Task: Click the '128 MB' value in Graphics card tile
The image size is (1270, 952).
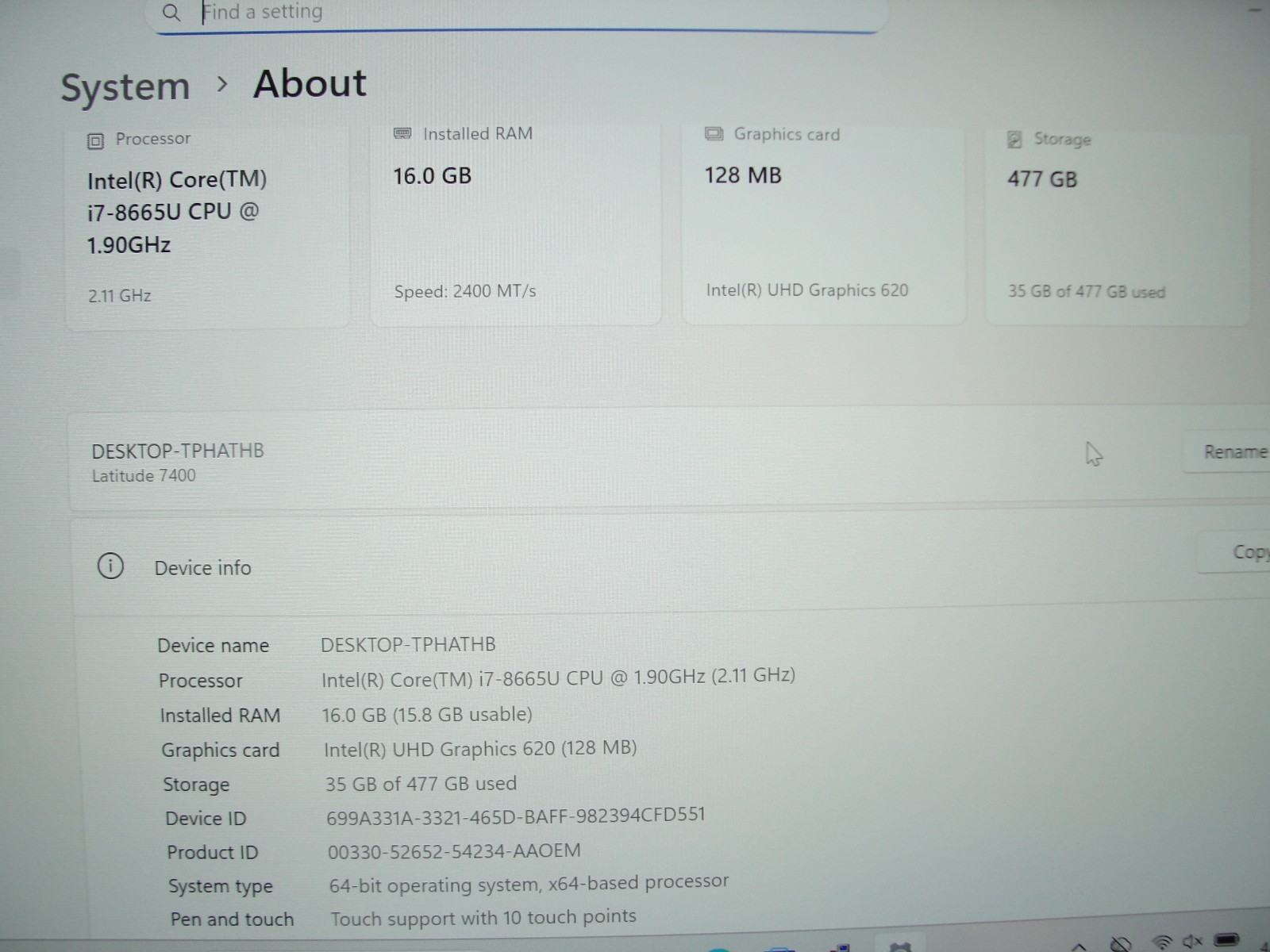Action: (743, 175)
